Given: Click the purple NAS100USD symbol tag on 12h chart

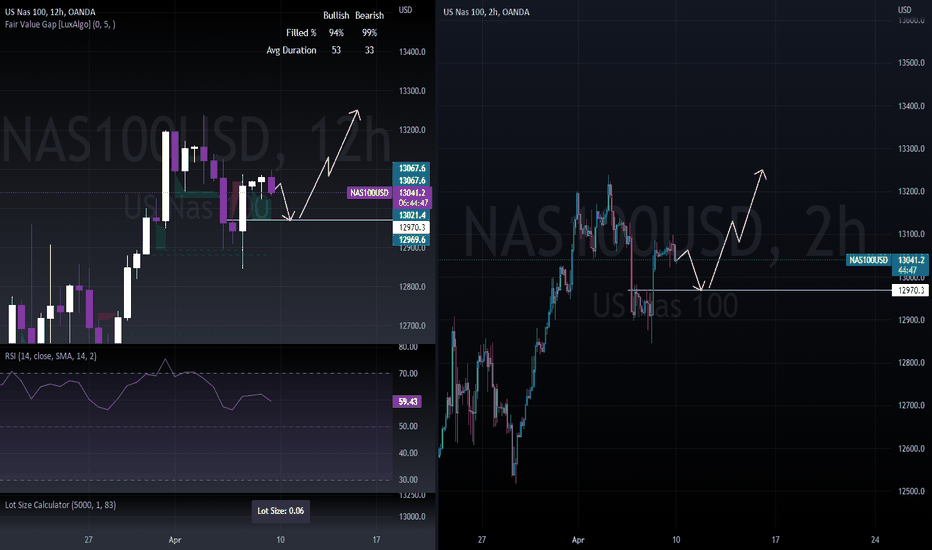Looking at the screenshot, I should [x=369, y=193].
